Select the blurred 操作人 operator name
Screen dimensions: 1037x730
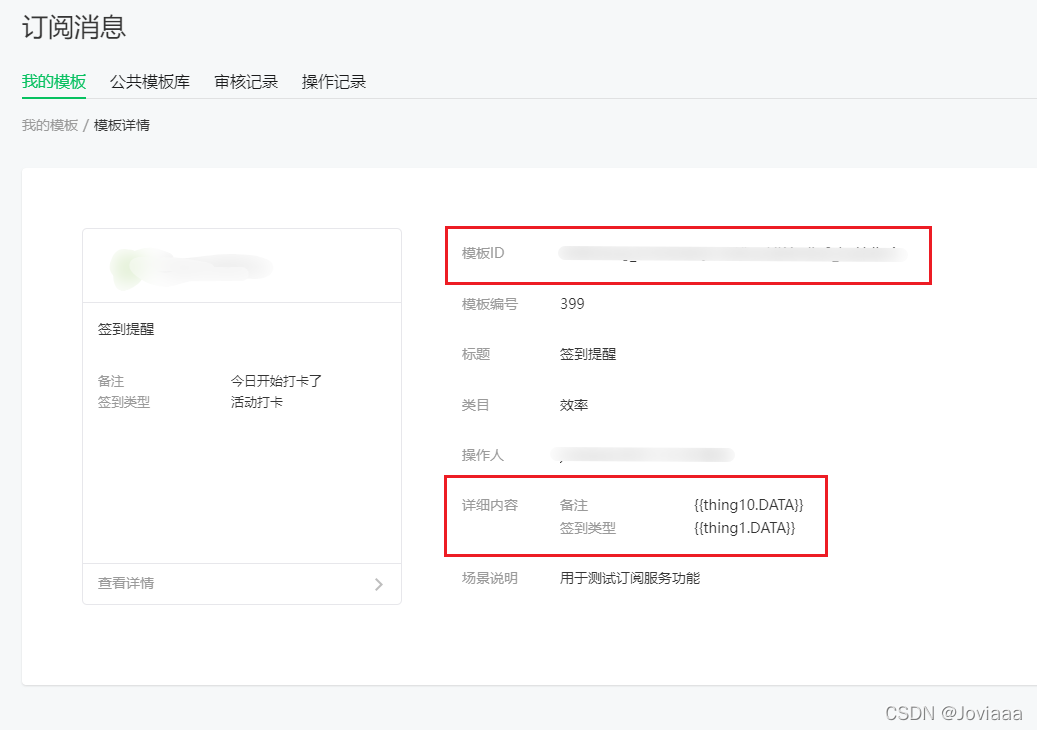[640, 454]
